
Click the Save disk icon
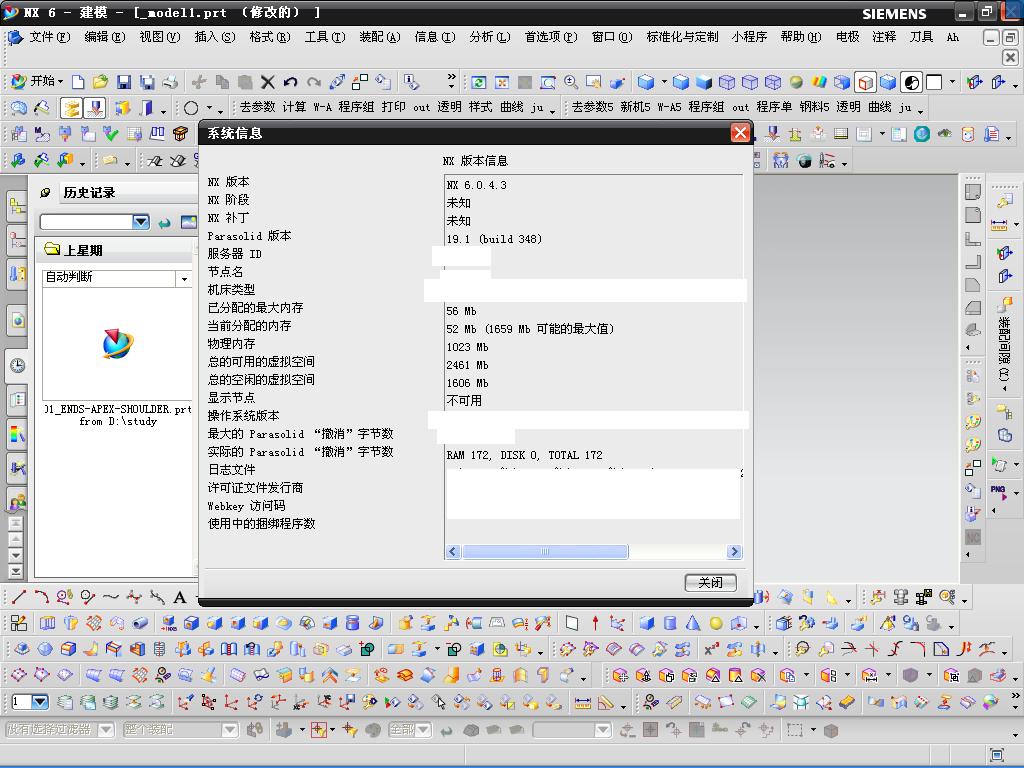pos(124,82)
